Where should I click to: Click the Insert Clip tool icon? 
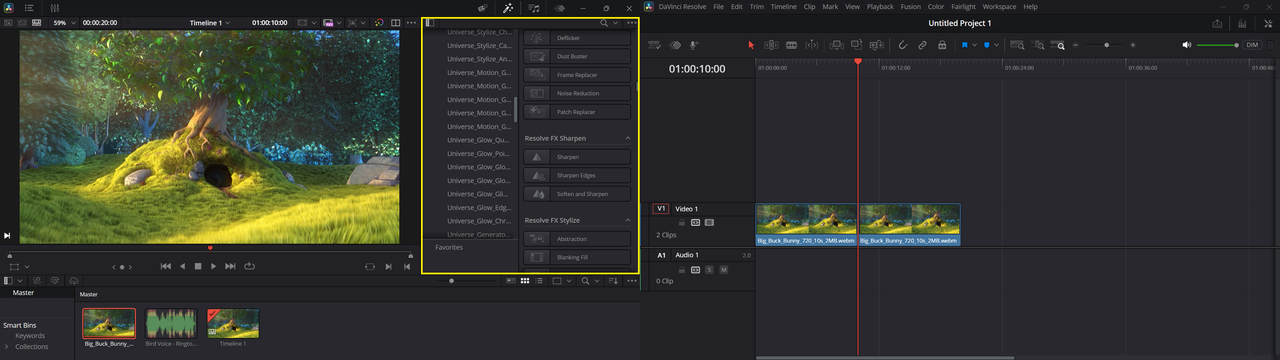coord(836,45)
